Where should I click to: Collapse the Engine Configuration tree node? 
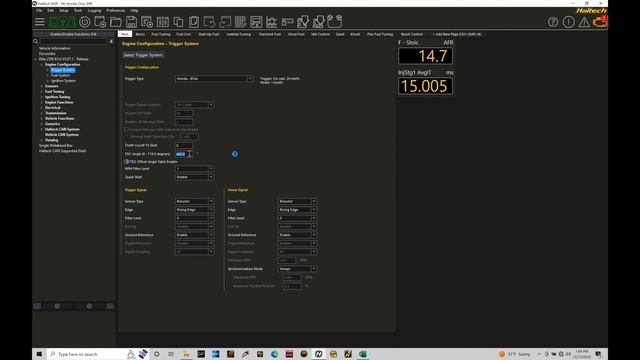coord(42,64)
